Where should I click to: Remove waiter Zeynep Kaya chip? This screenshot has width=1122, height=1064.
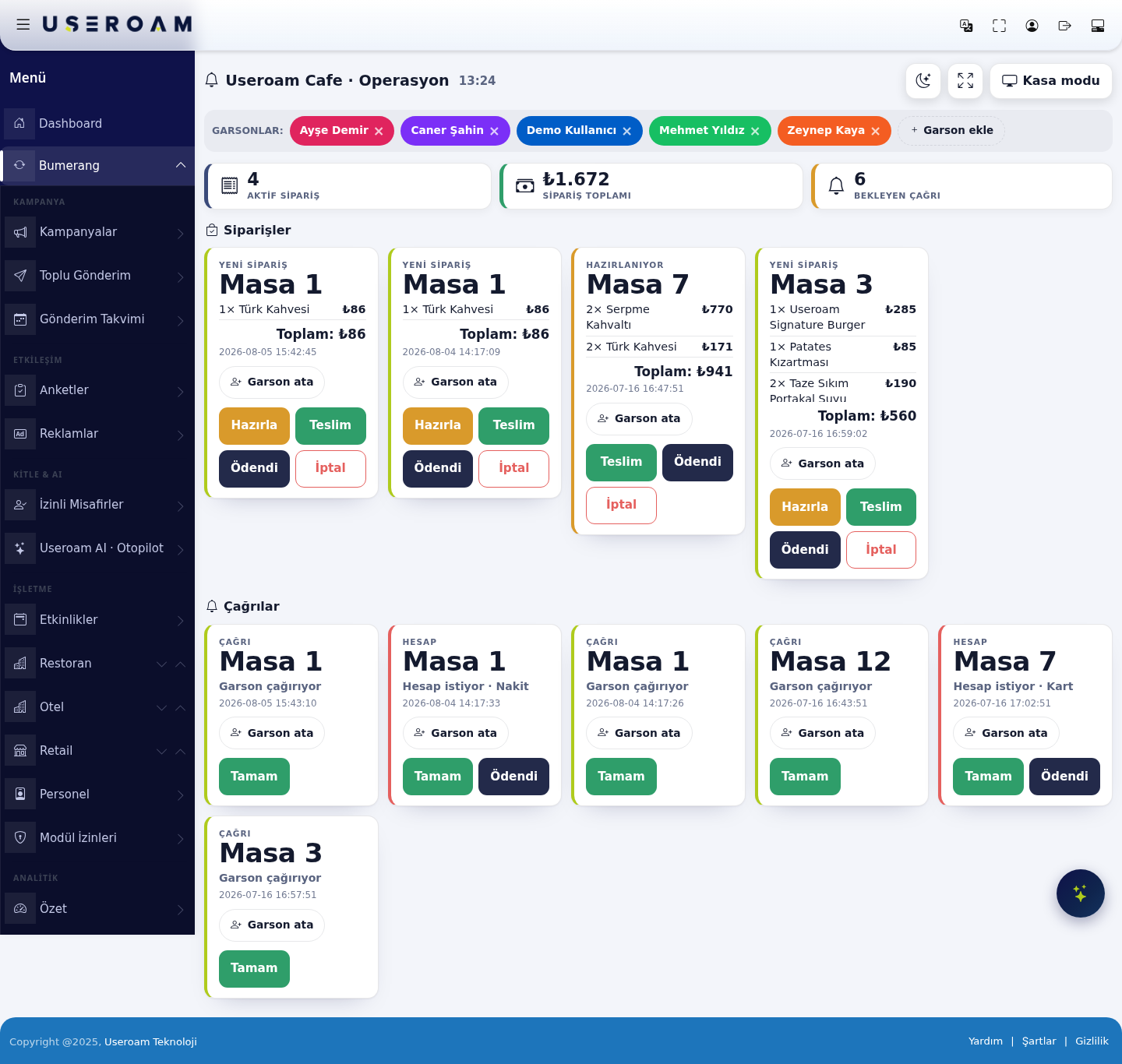875,131
